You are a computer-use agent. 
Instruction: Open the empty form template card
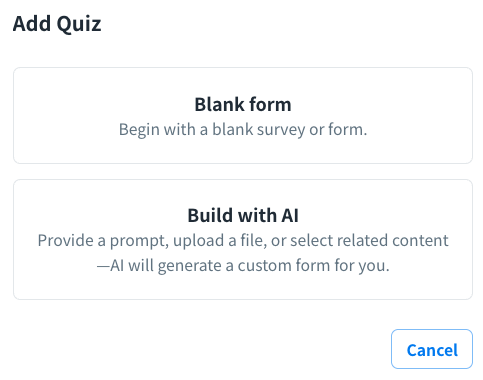(x=243, y=115)
